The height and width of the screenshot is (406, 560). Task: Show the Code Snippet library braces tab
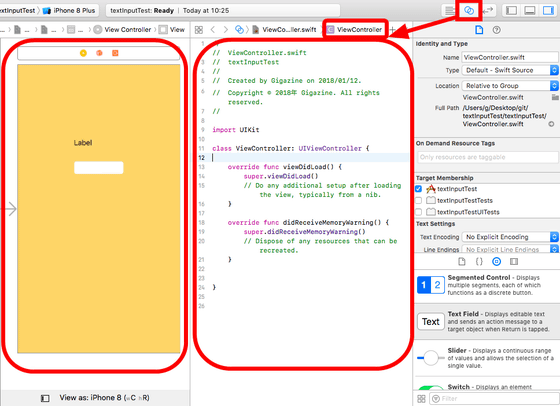click(479, 262)
